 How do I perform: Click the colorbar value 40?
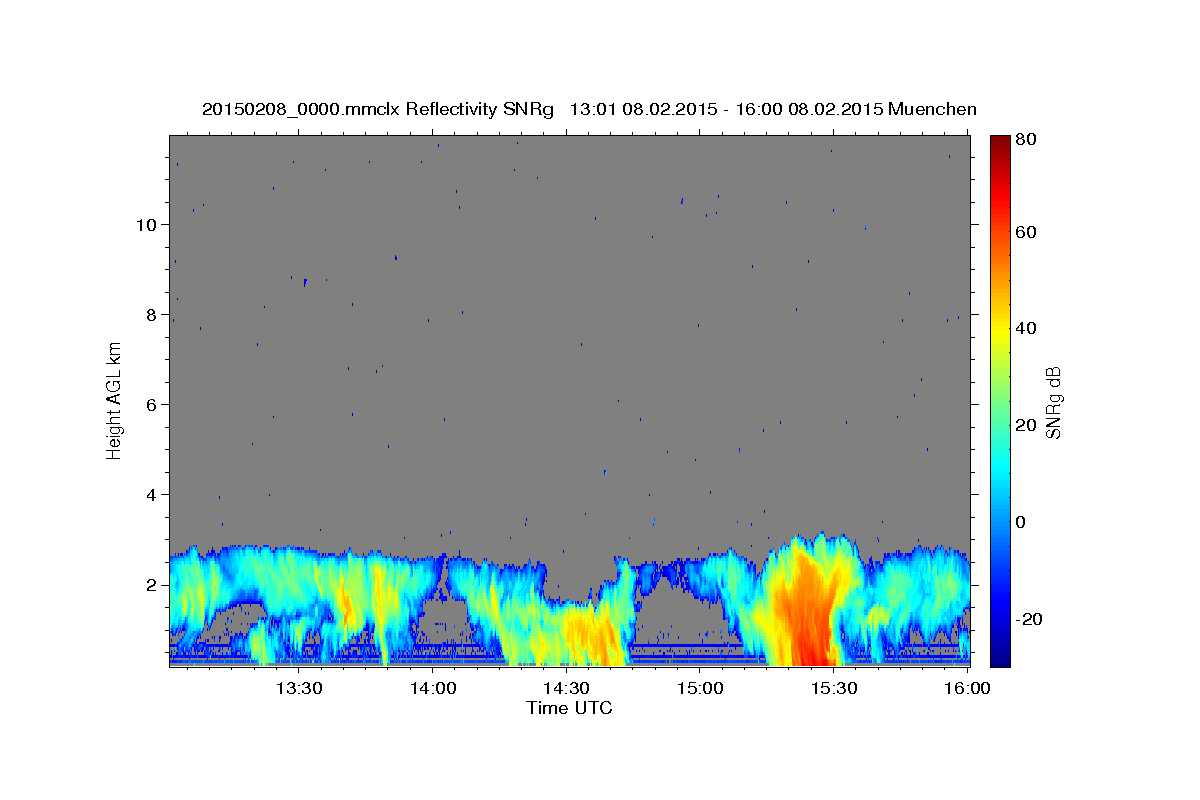(x=1025, y=329)
